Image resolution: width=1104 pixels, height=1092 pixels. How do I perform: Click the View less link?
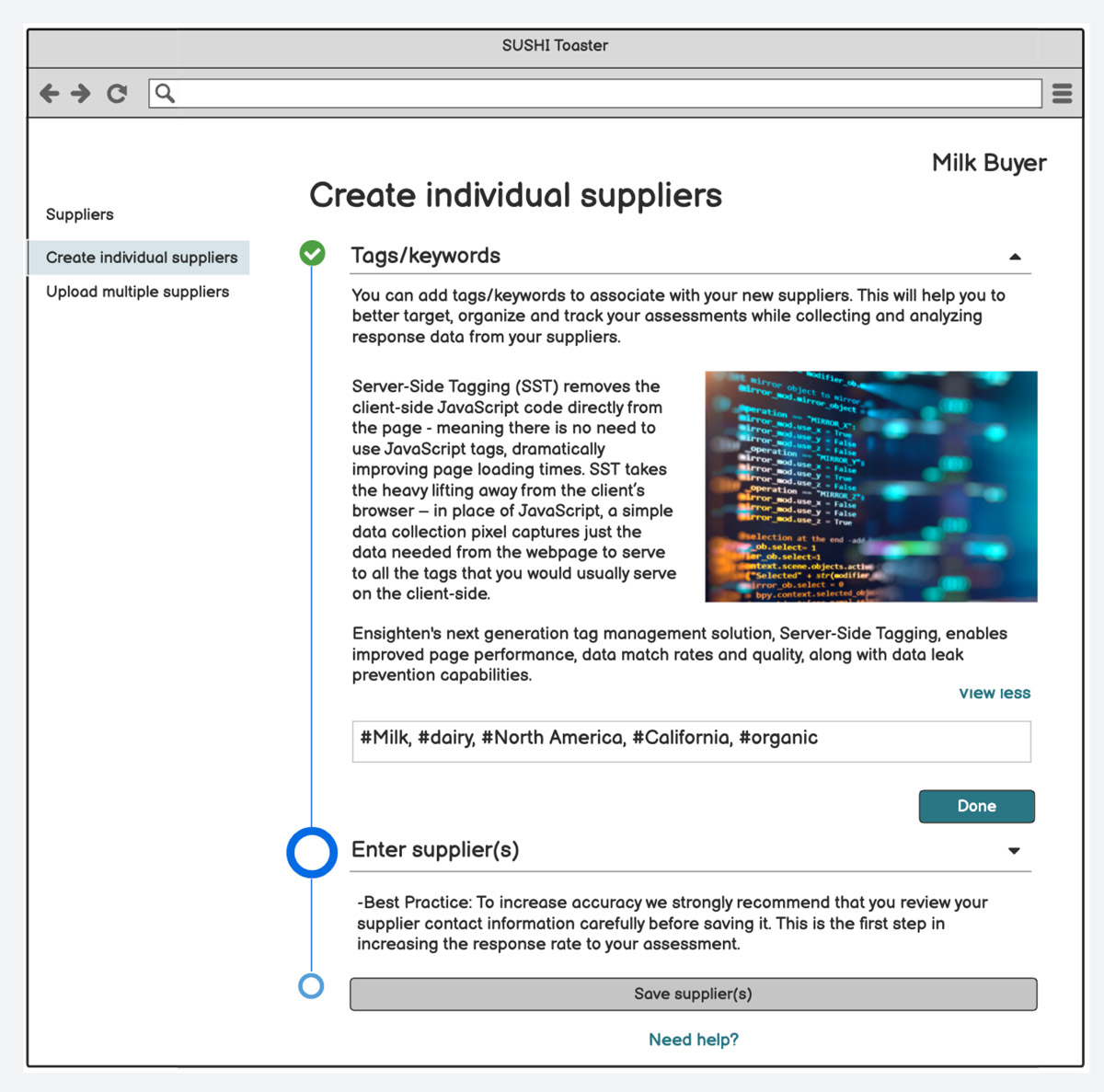pyautogui.click(x=994, y=693)
